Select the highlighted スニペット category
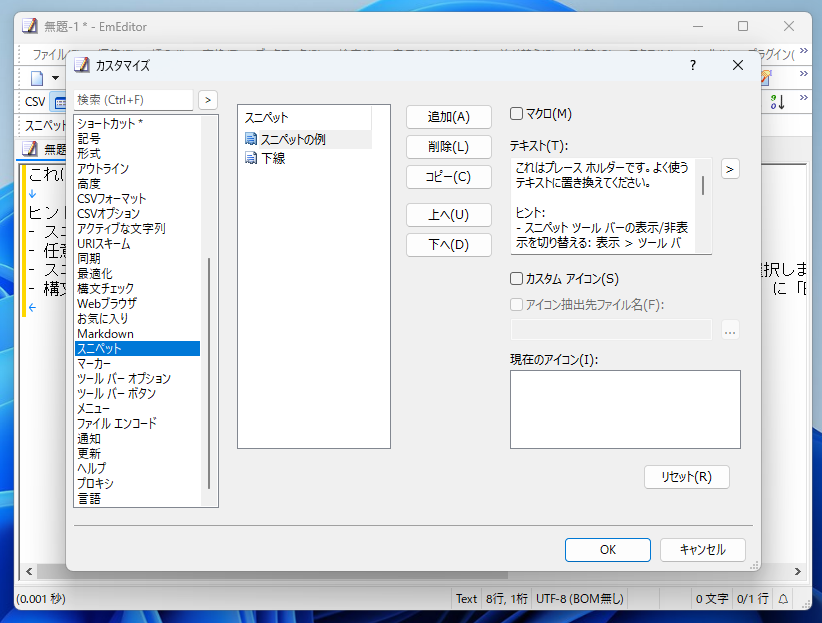Image resolution: width=822 pixels, height=623 pixels. point(137,348)
